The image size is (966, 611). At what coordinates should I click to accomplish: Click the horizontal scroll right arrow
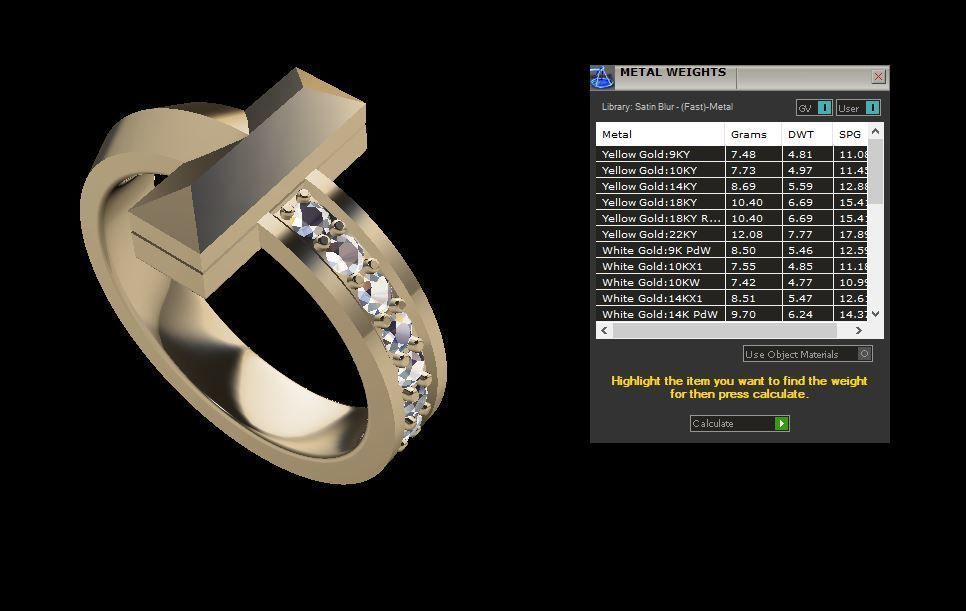coord(859,331)
